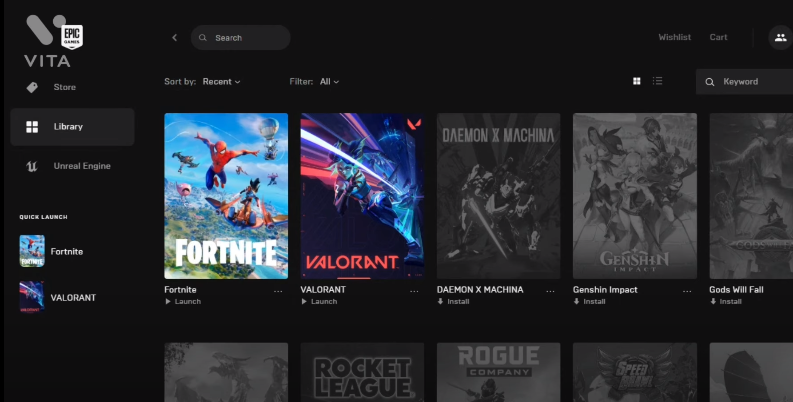Click the Fortnite quick launch label
This screenshot has height=402, width=793.
67,251
